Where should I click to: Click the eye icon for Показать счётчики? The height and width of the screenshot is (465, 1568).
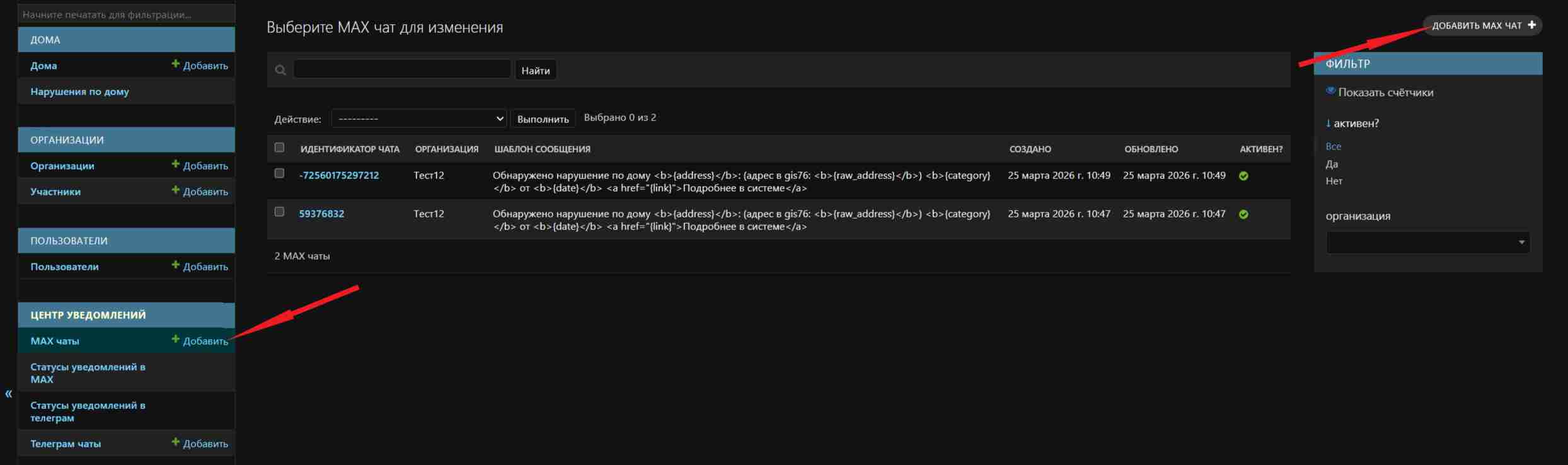pyautogui.click(x=1330, y=91)
